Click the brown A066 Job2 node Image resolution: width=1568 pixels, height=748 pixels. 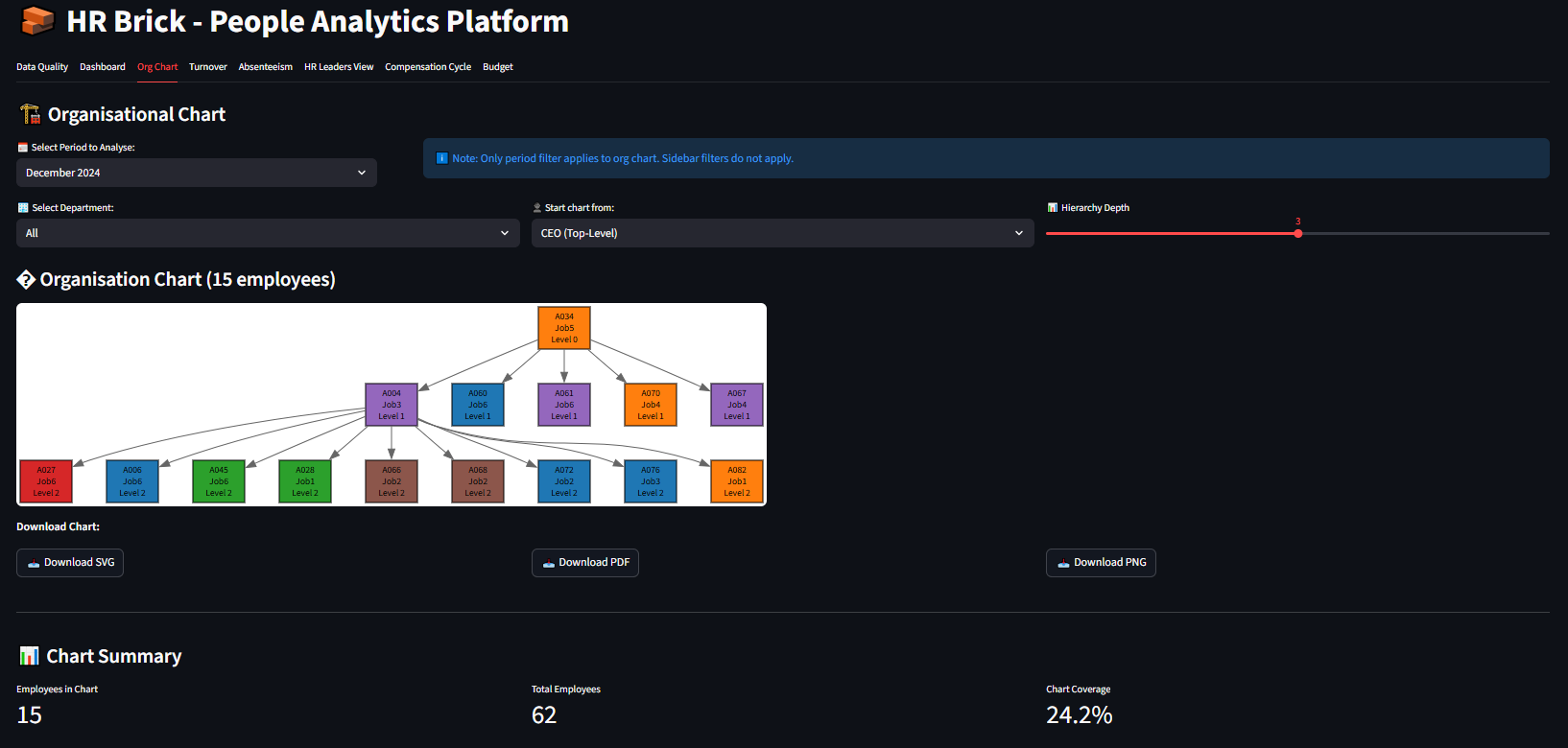point(392,481)
